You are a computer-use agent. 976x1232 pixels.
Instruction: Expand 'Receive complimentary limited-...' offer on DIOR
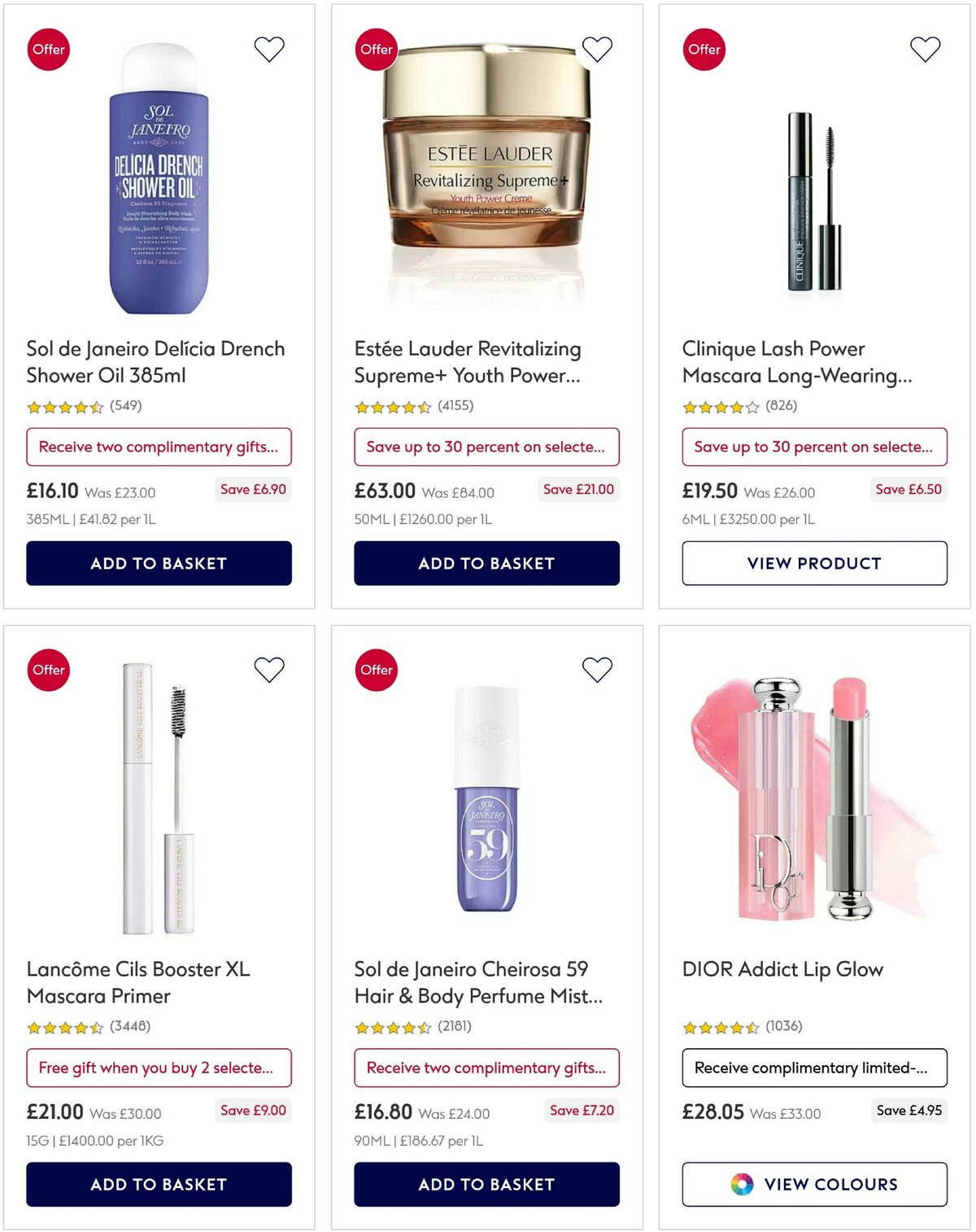tap(813, 1068)
